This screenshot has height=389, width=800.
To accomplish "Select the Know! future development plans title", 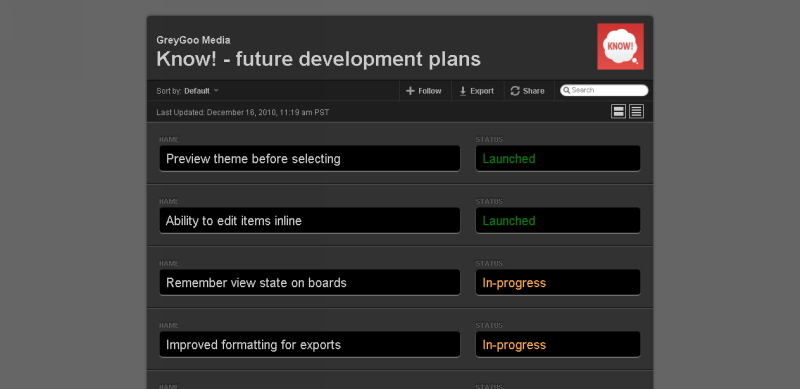I will 318,59.
